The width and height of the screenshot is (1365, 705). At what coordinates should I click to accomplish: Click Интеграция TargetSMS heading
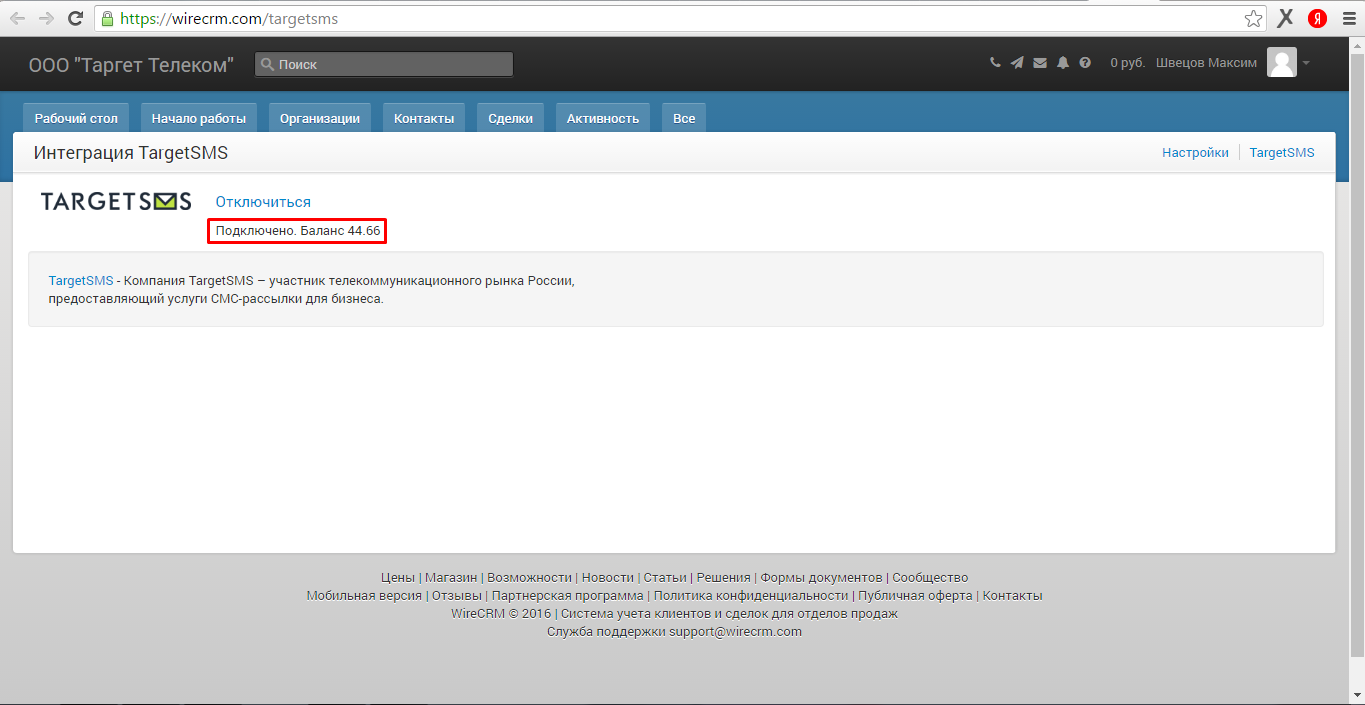pyautogui.click(x=131, y=153)
